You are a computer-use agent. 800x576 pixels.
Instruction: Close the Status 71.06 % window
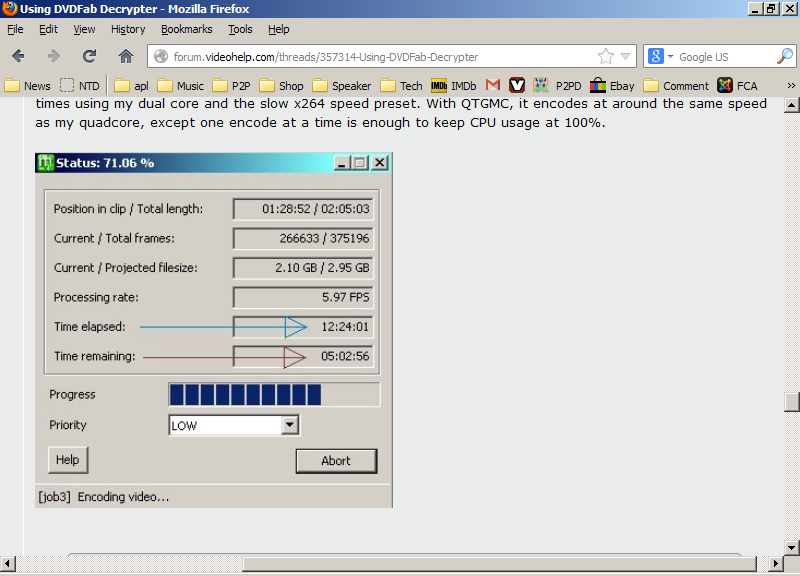tap(380, 163)
